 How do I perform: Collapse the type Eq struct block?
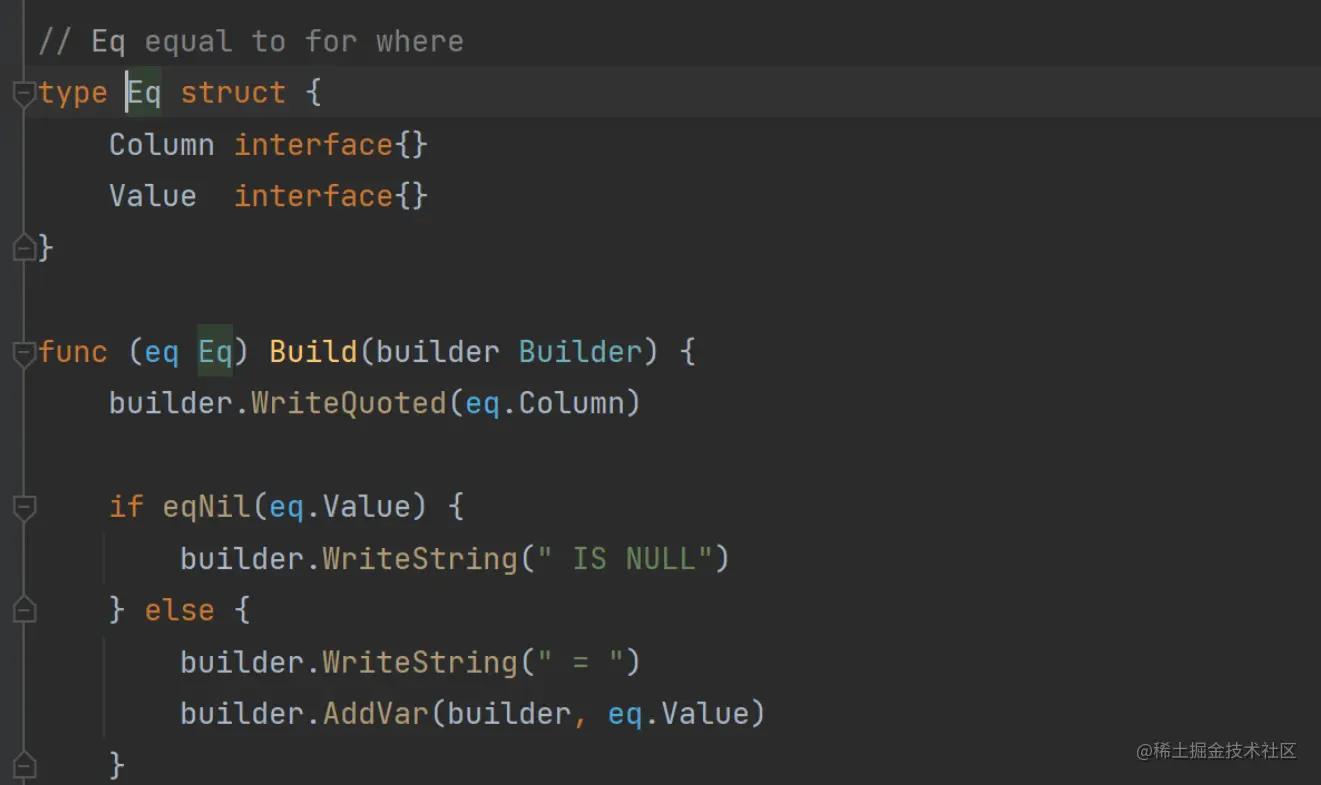[x=24, y=94]
